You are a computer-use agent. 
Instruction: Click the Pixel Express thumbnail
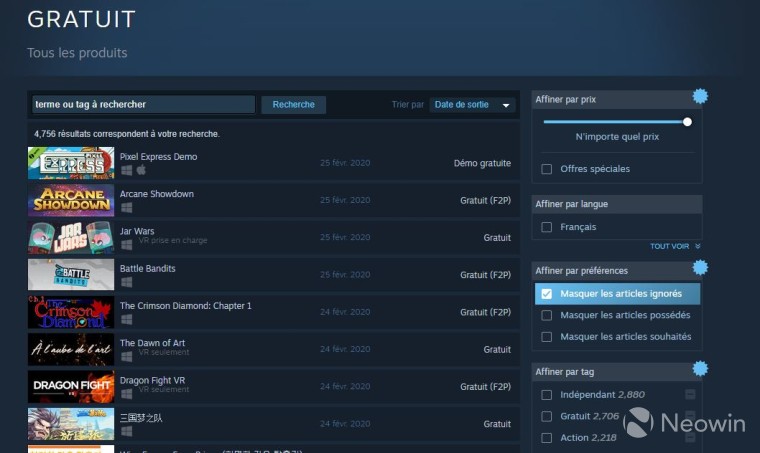[71, 163]
